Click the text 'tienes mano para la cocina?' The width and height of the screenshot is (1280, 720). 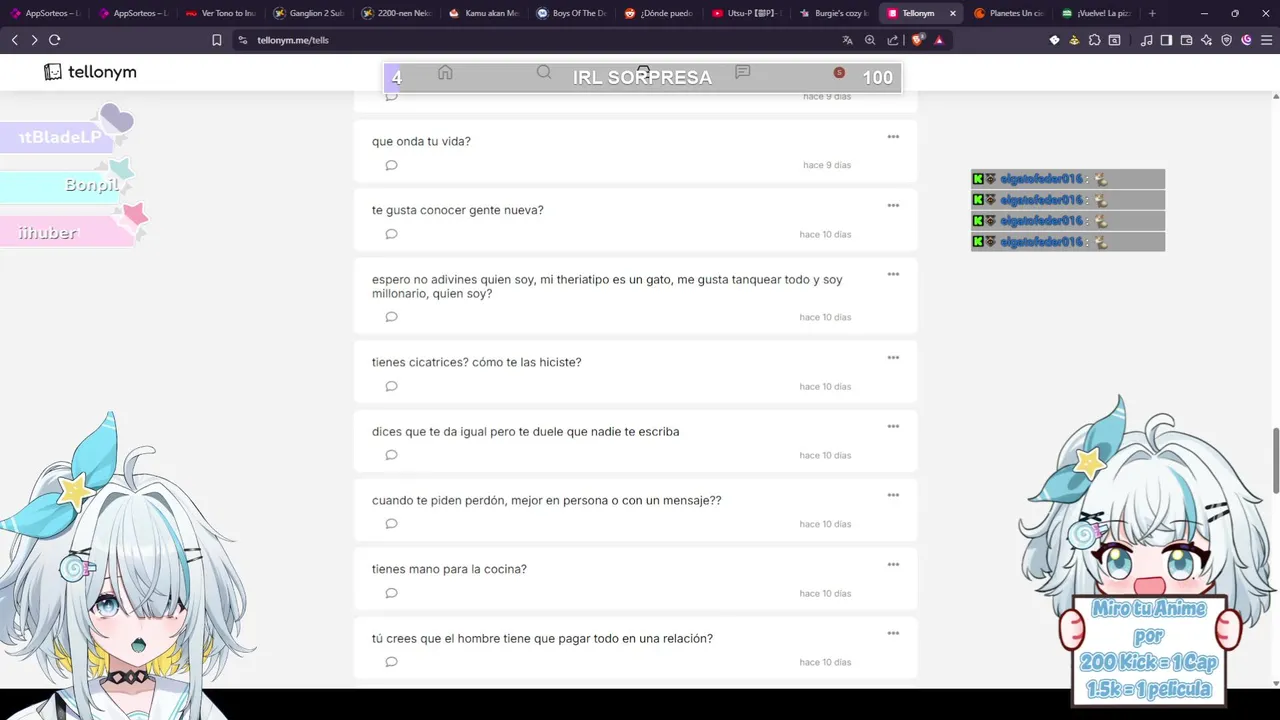449,569
